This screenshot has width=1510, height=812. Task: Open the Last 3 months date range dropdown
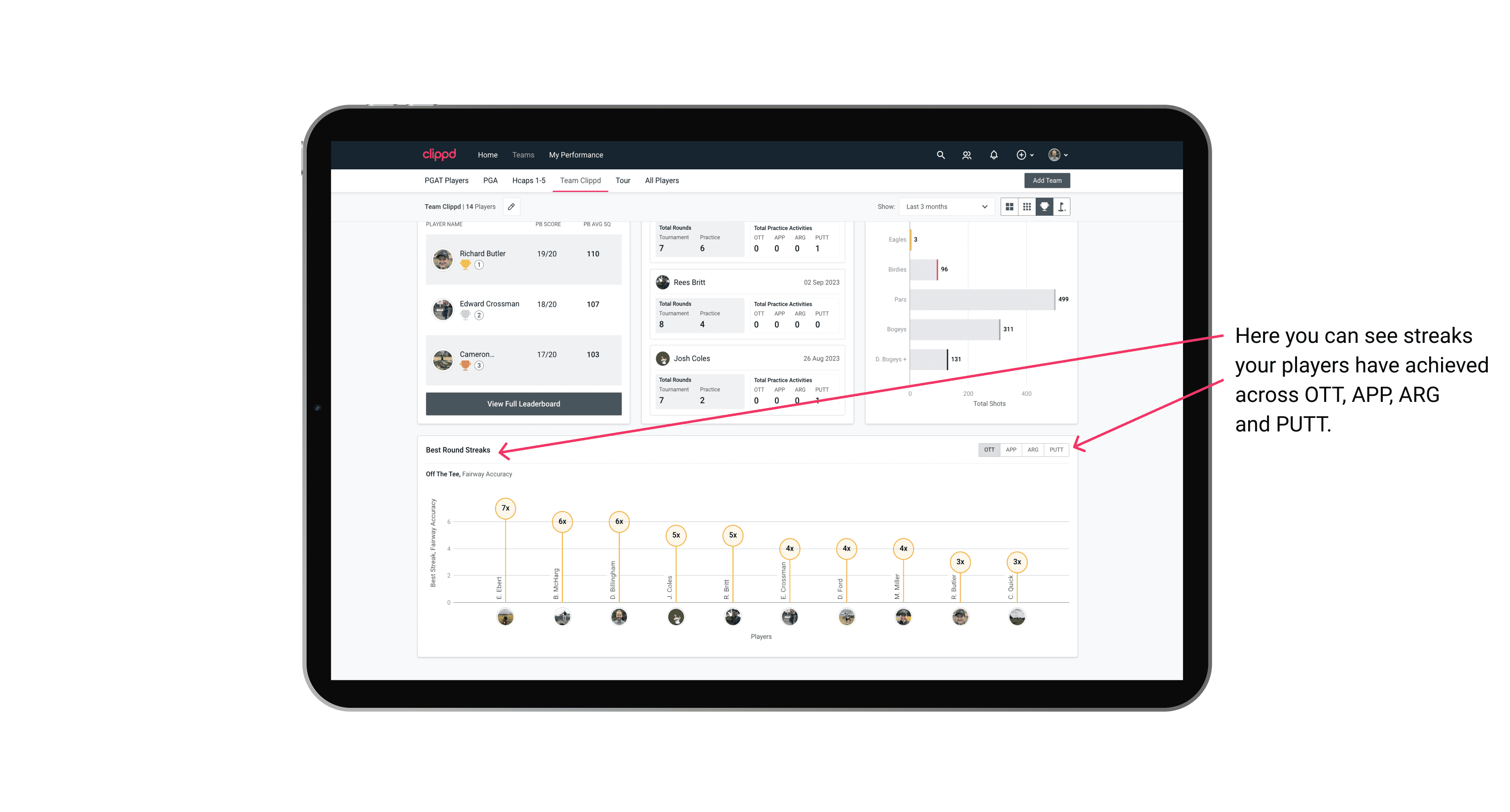pyautogui.click(x=945, y=207)
